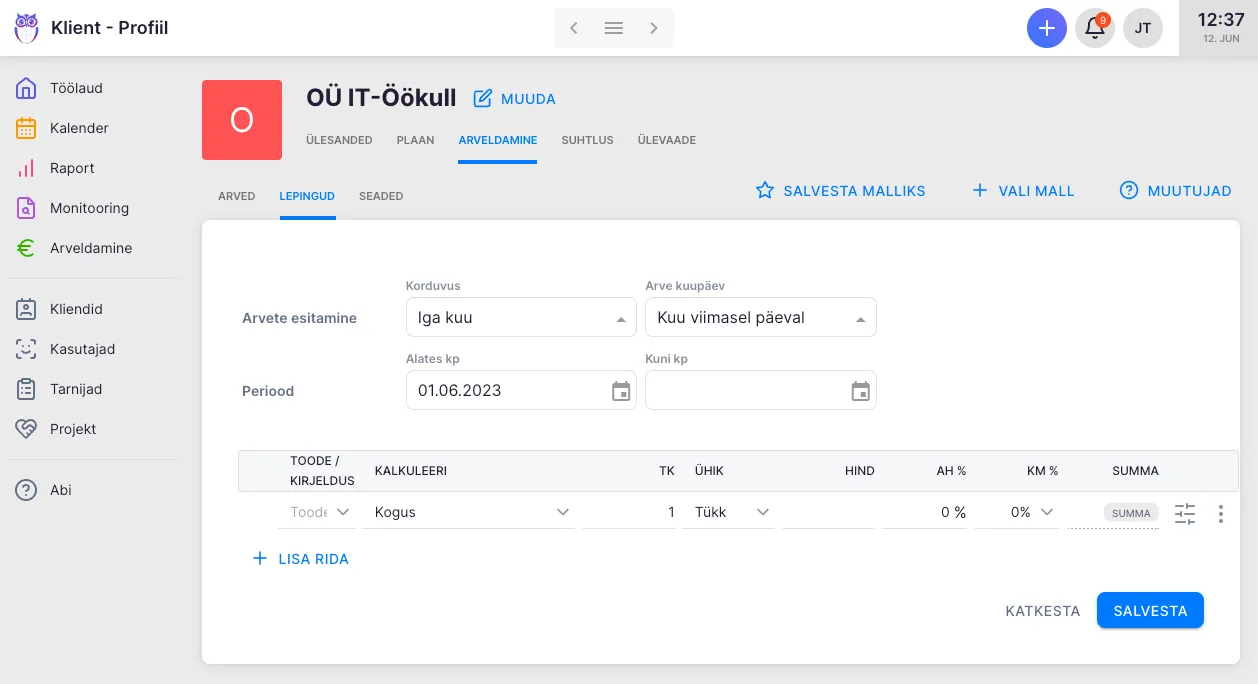
Task: Switch to the Suhtlus tab
Action: 587,140
